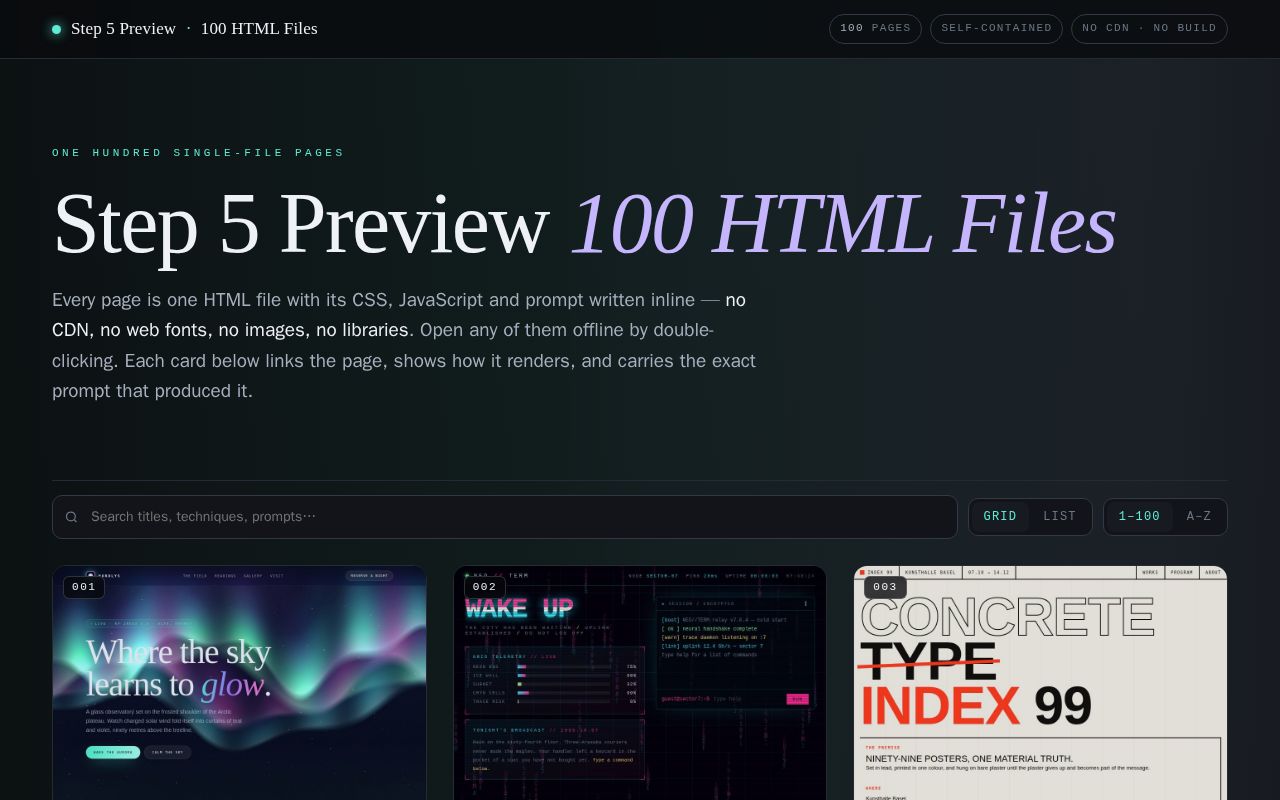Click the 100 PAGES pill
The height and width of the screenshot is (800, 1280).
pyautogui.click(x=875, y=29)
